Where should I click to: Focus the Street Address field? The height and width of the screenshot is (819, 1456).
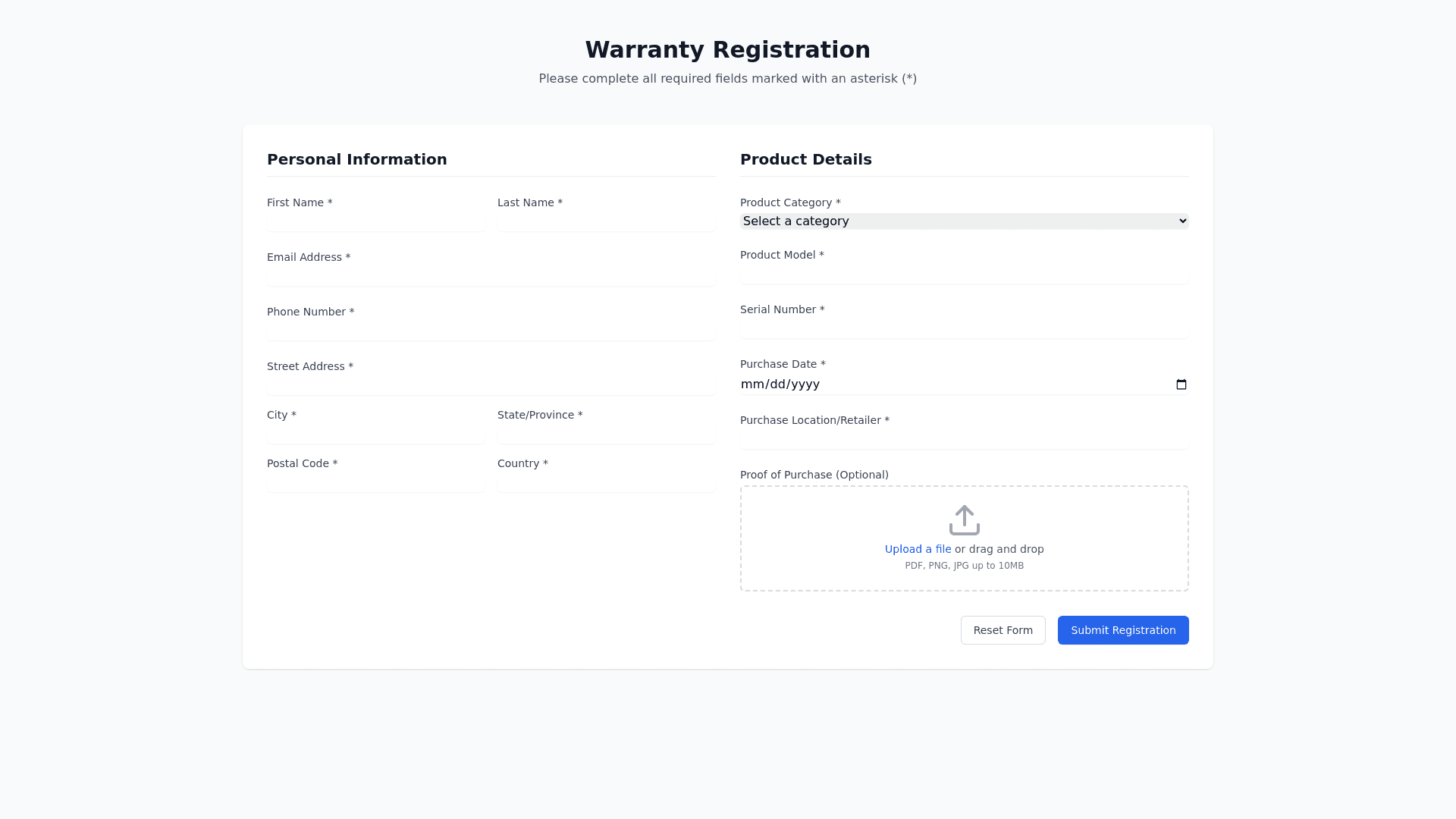pyautogui.click(x=491, y=386)
